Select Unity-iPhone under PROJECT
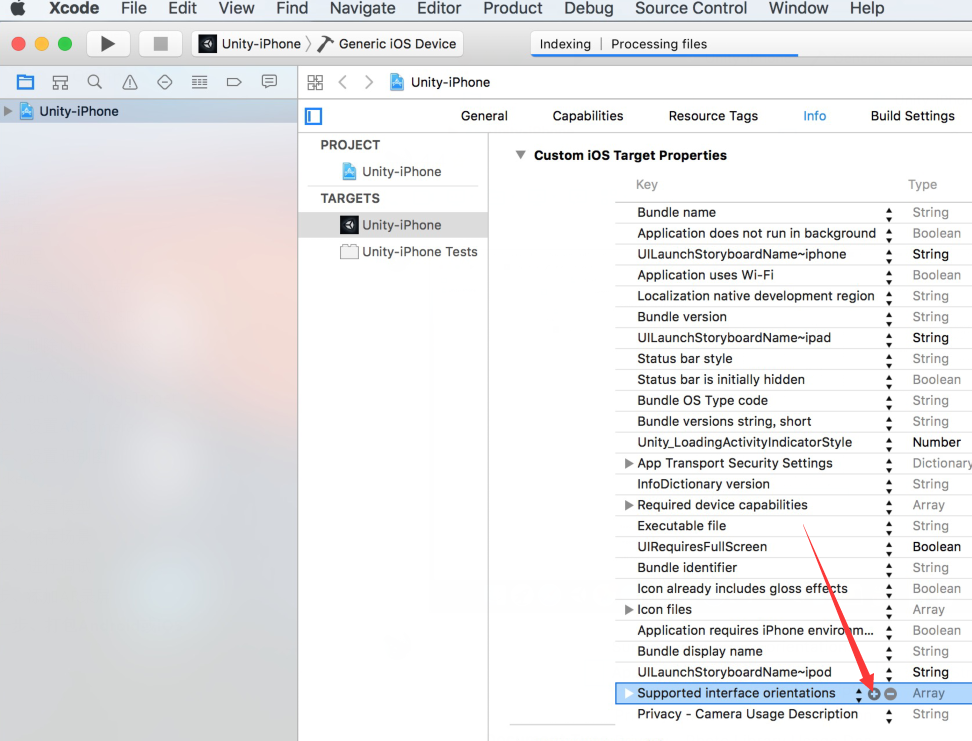 click(393, 172)
